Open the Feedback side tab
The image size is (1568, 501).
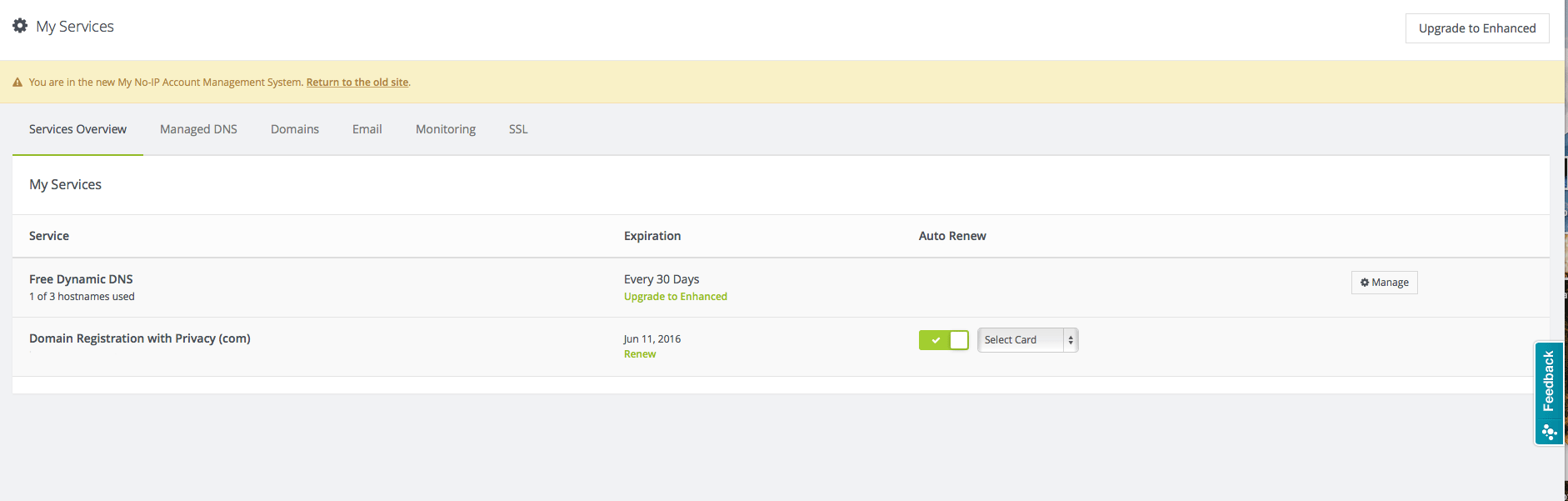pos(1549,381)
